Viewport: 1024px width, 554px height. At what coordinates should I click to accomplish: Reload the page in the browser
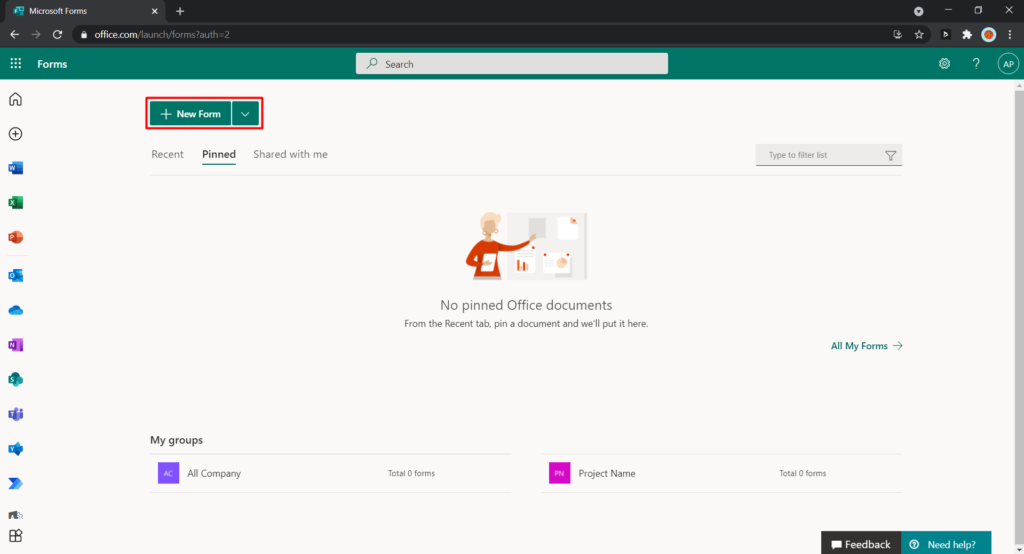(57, 35)
